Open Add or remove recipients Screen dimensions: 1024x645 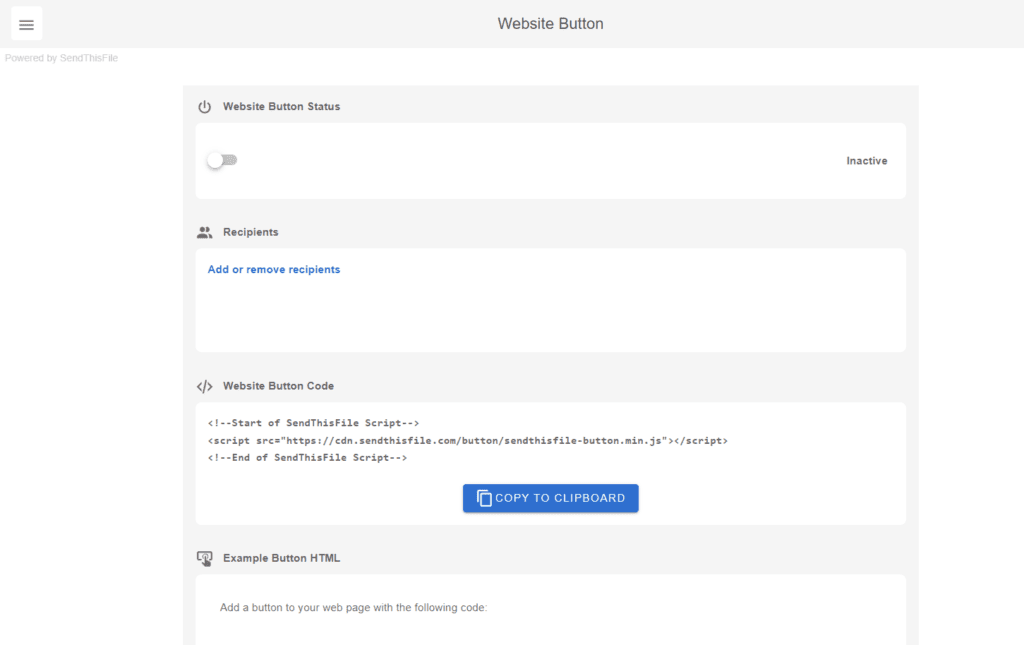pyautogui.click(x=273, y=269)
